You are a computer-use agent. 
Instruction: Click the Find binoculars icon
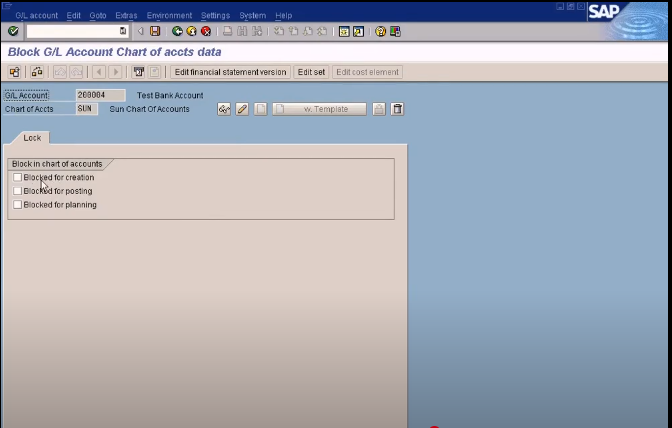pyautogui.click(x=242, y=31)
